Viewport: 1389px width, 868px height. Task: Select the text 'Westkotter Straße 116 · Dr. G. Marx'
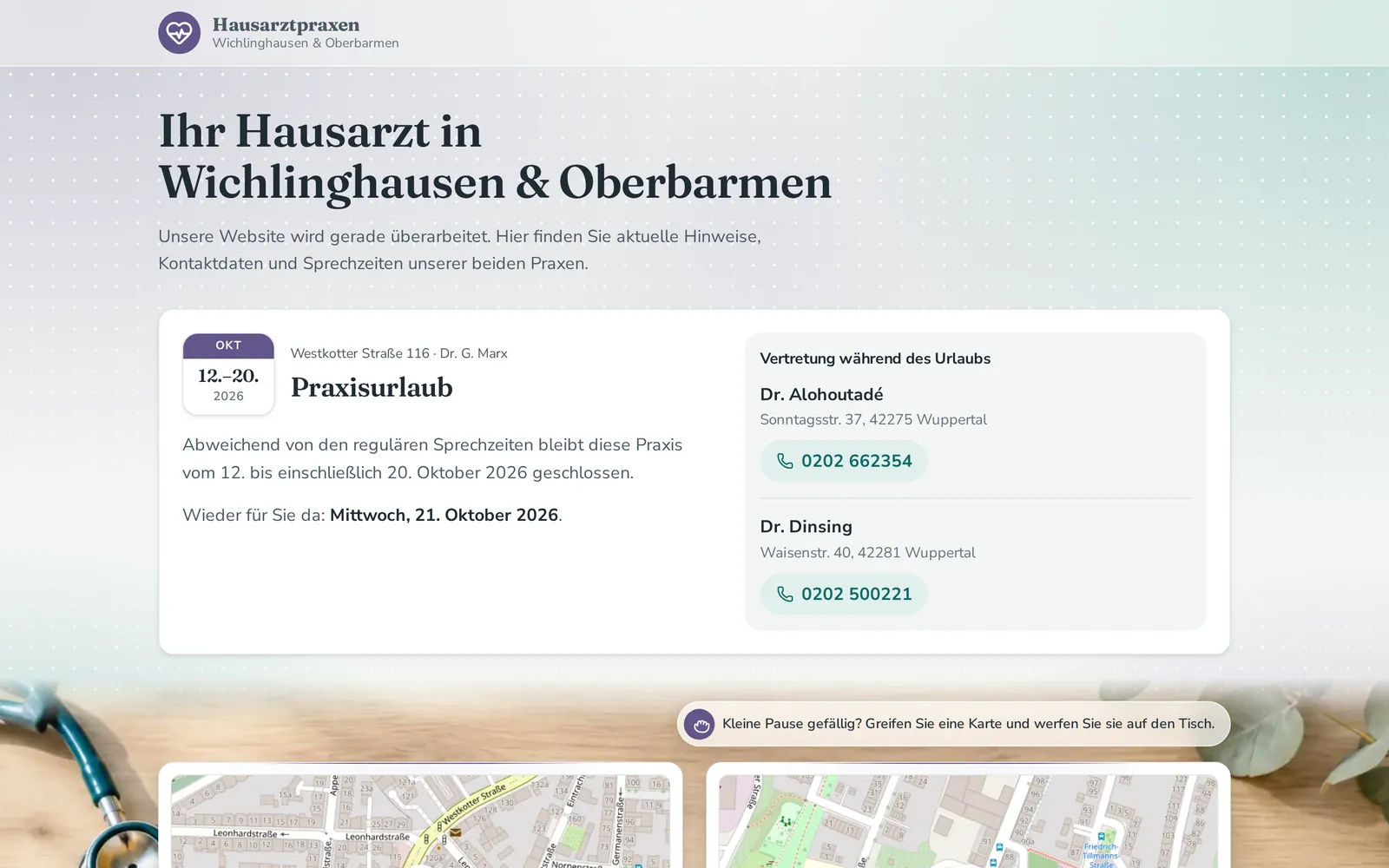coord(398,353)
